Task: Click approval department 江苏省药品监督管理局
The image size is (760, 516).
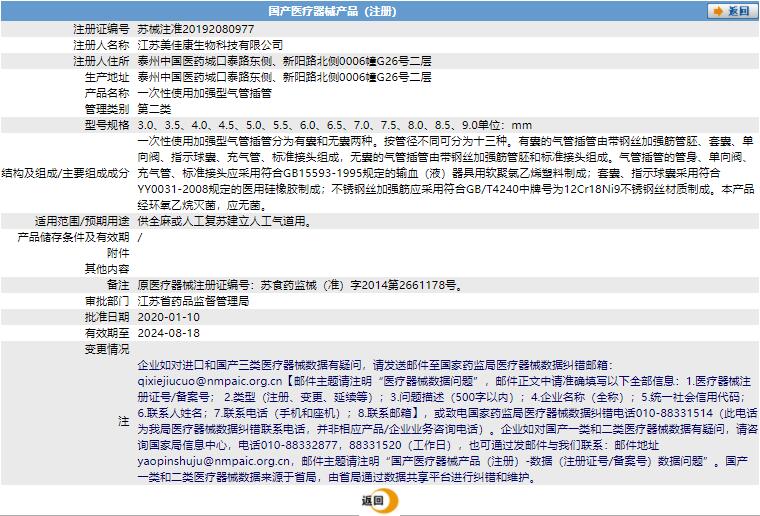Action: coord(193,301)
